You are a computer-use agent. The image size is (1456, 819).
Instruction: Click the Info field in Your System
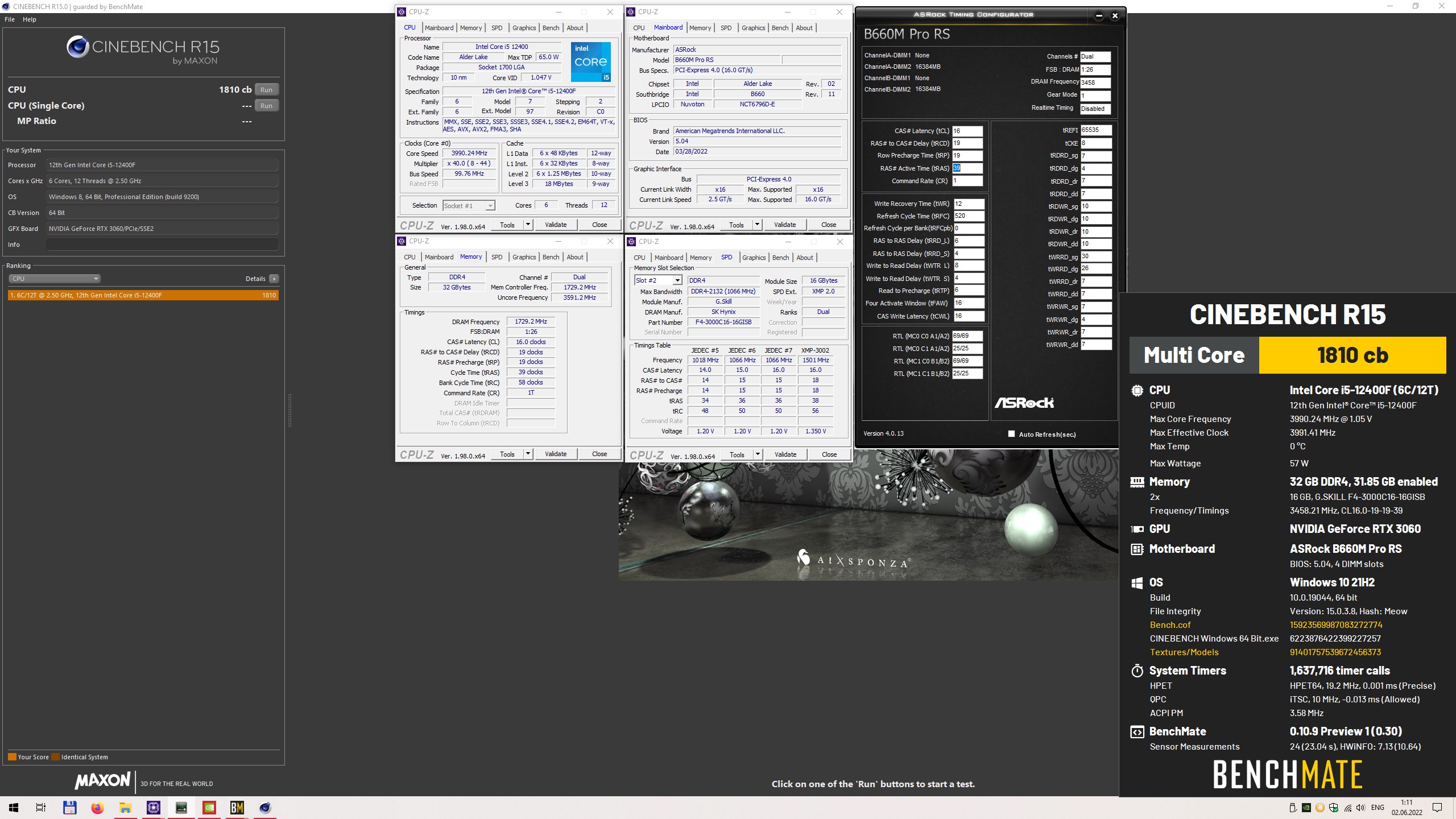(163, 245)
